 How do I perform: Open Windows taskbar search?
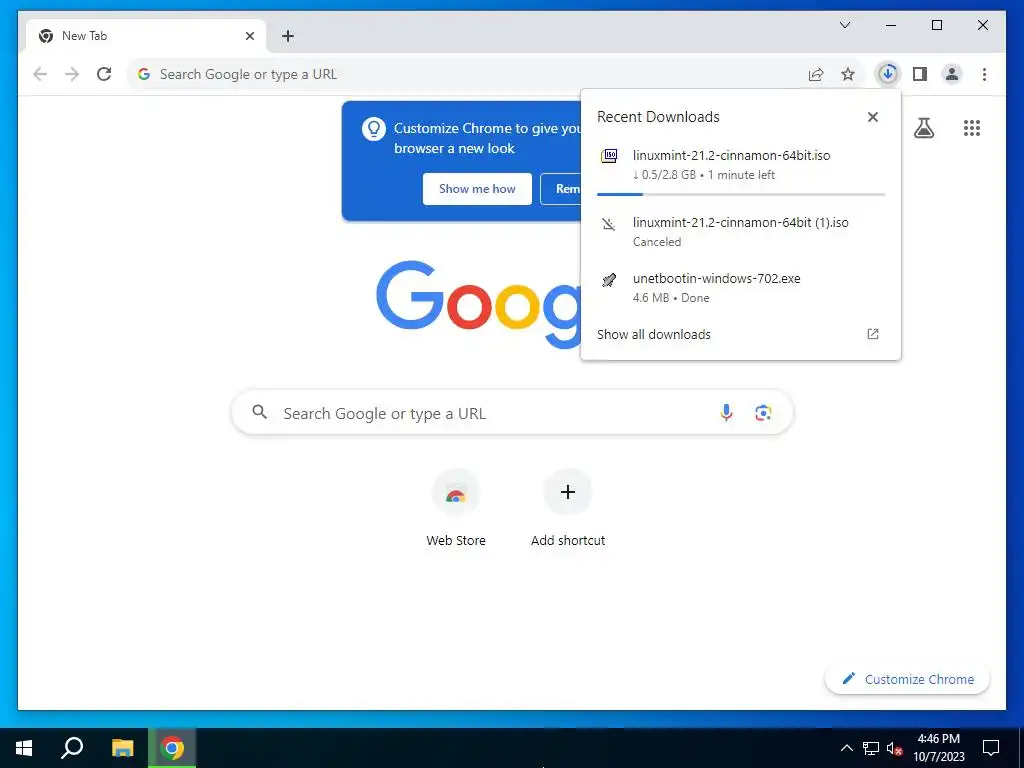72,748
